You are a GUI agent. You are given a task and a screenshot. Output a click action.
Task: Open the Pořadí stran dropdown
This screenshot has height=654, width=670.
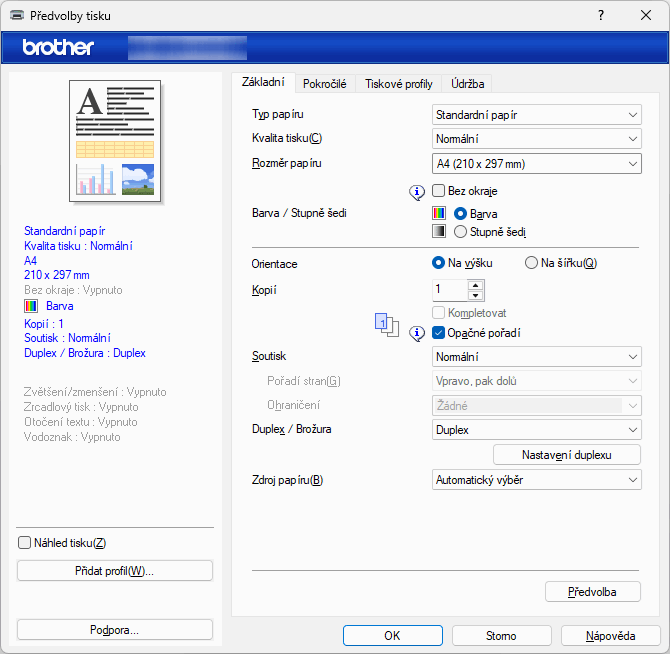point(536,381)
